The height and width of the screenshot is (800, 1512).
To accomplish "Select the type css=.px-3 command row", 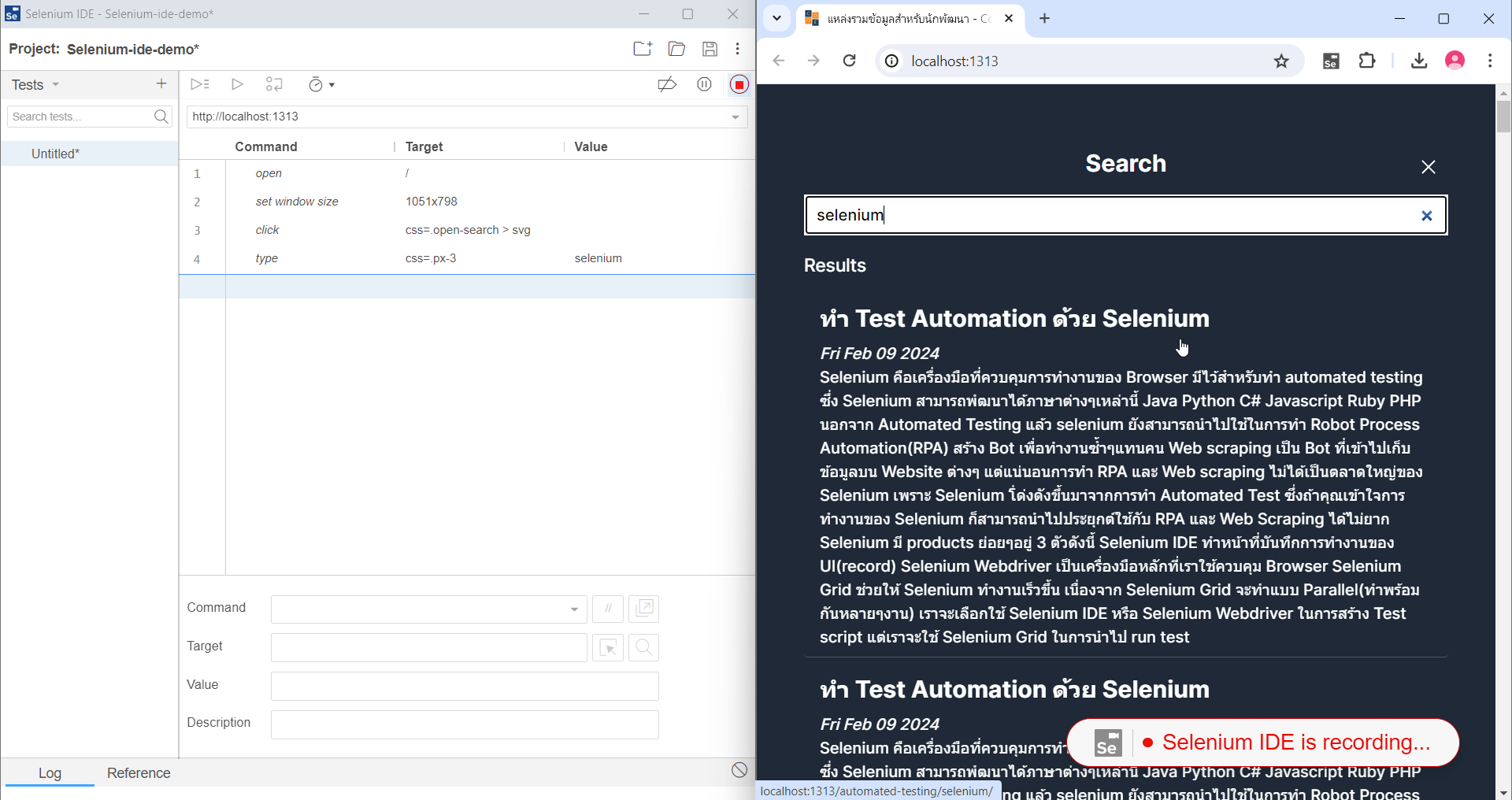I will (x=467, y=258).
